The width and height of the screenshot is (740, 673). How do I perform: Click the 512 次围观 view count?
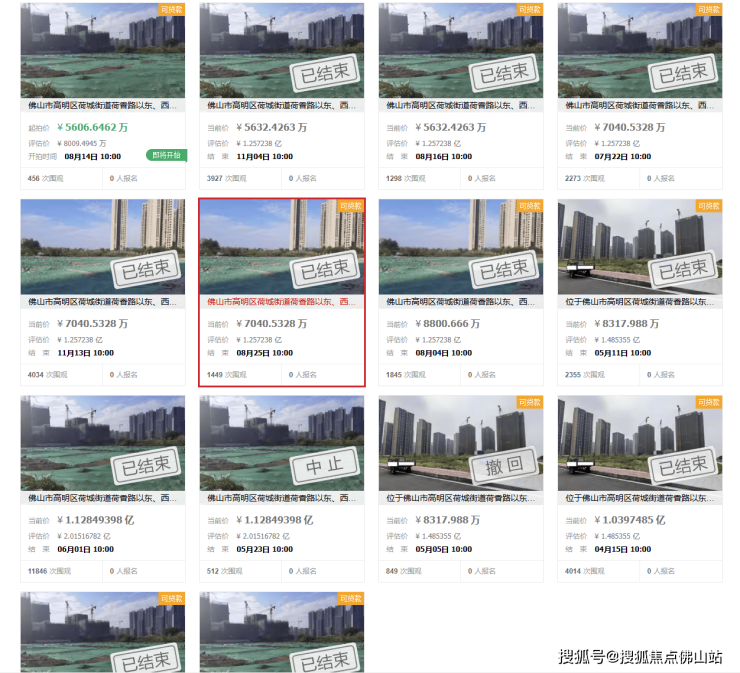pyautogui.click(x=225, y=571)
